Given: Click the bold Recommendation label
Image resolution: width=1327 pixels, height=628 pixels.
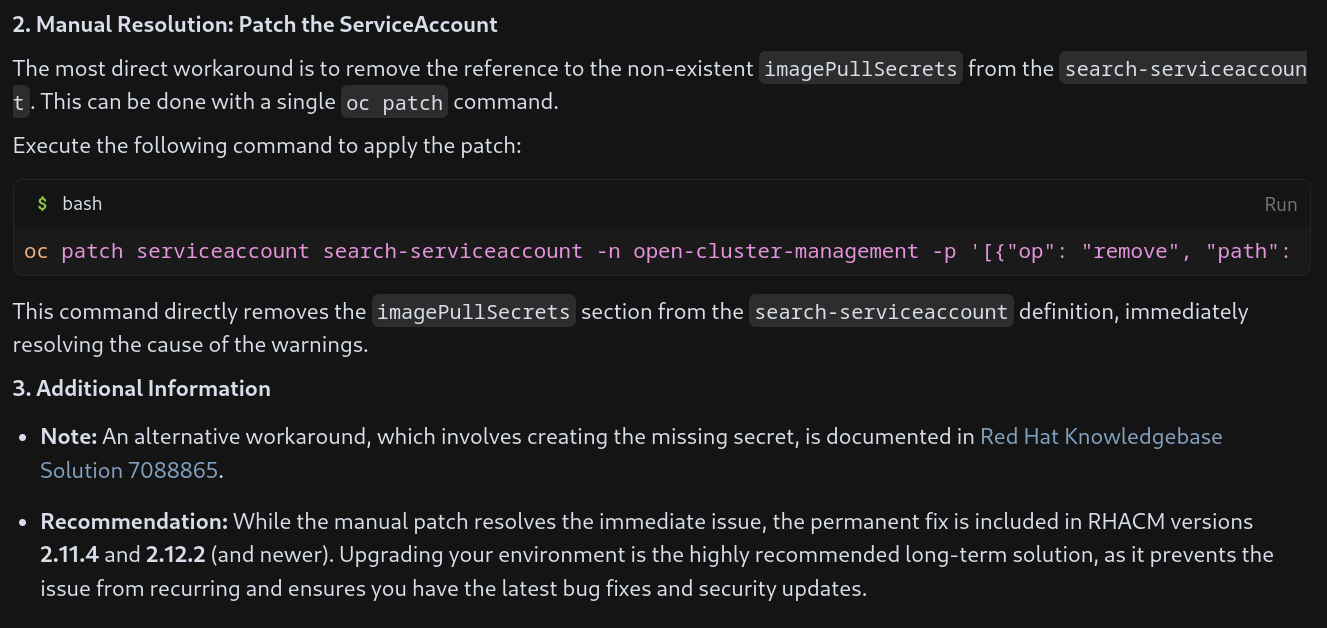Looking at the screenshot, I should [134, 522].
